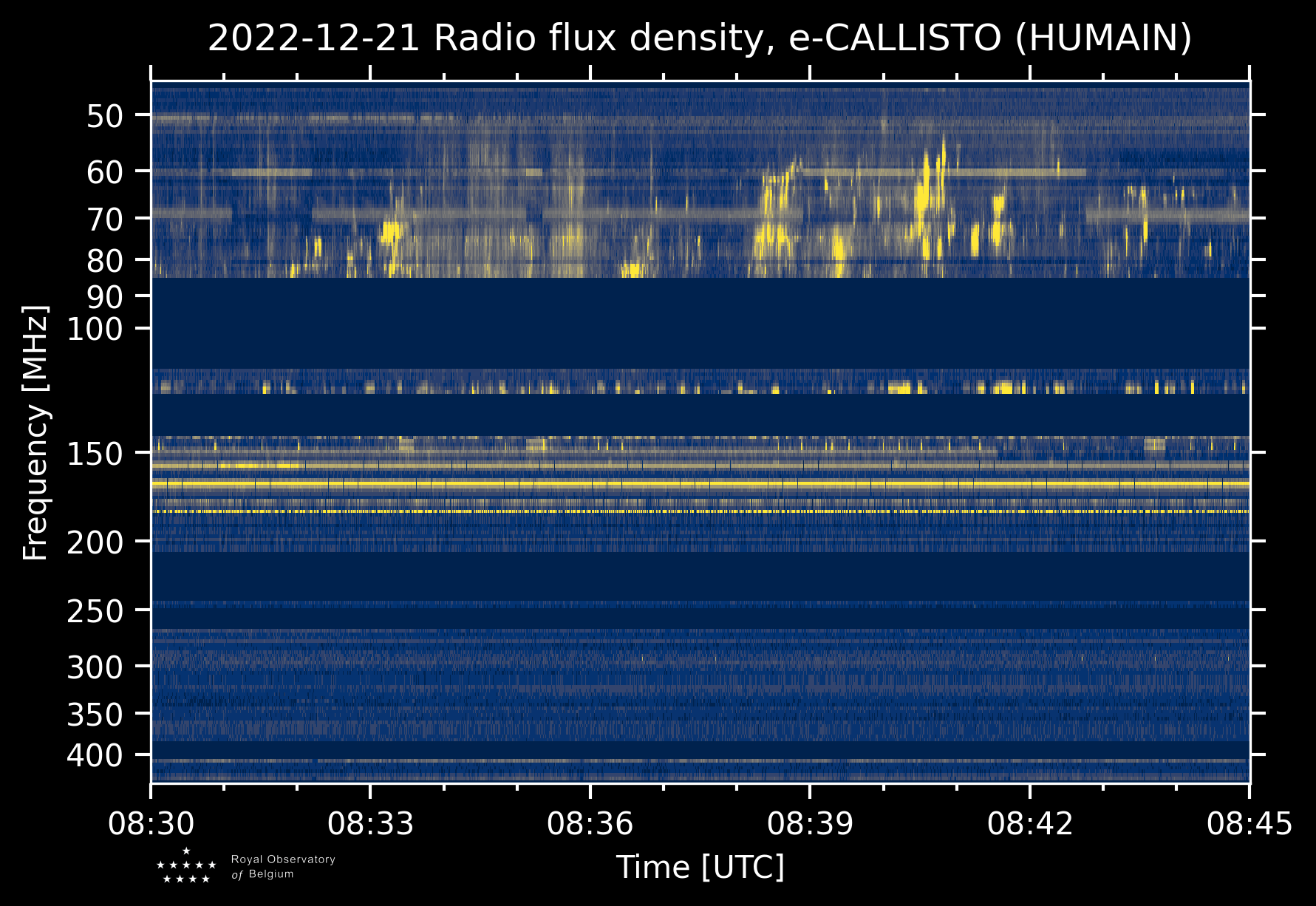Click the plot title mentioning e-CALLISTO (HUMAIN)
The image size is (1316, 906).
pos(699,38)
